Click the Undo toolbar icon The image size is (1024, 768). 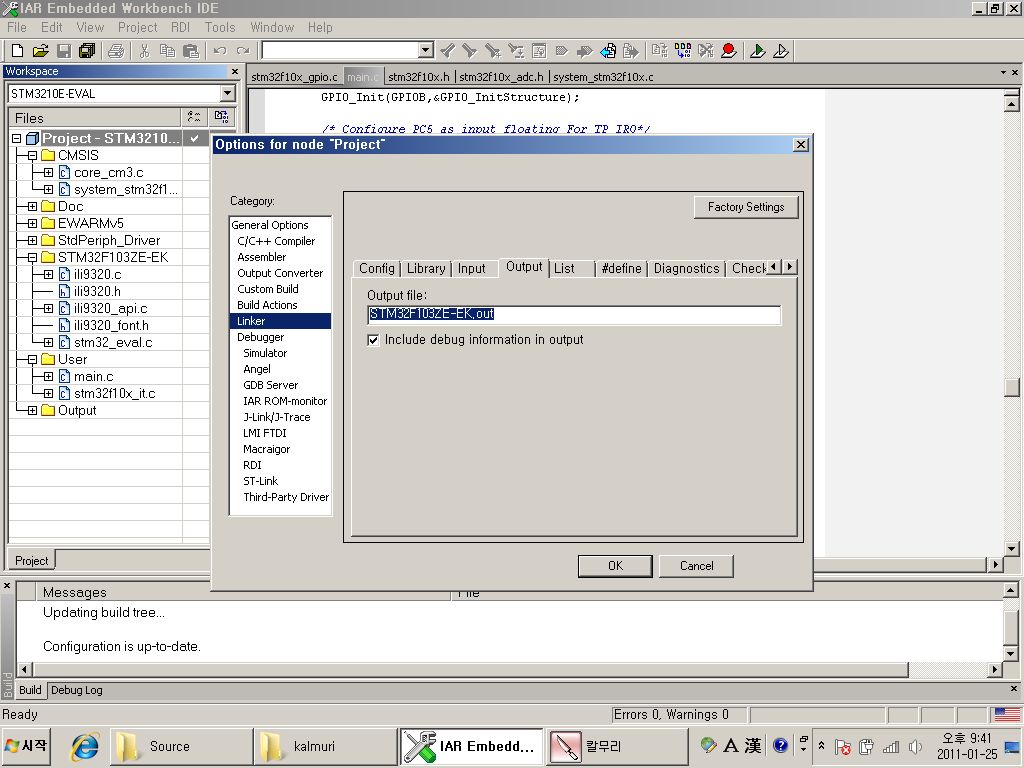220,50
